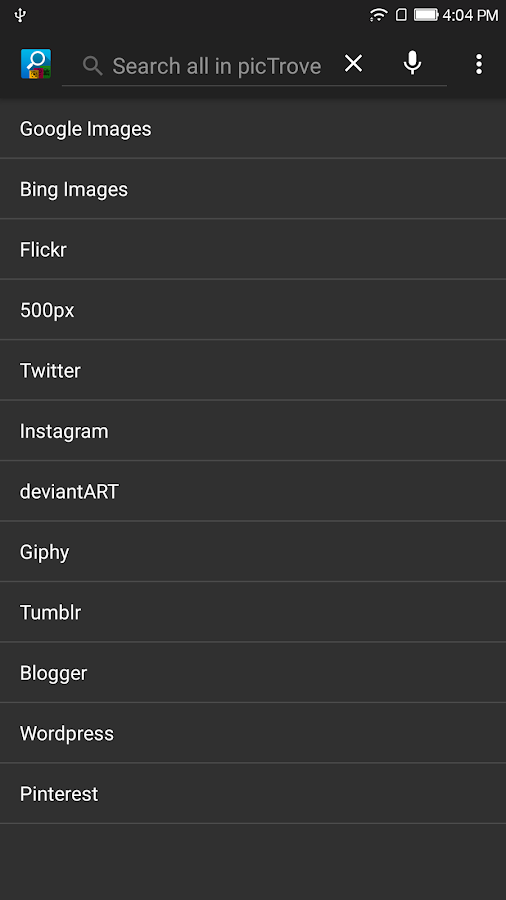
Task: Select Giphy list item
Action: pos(253,552)
